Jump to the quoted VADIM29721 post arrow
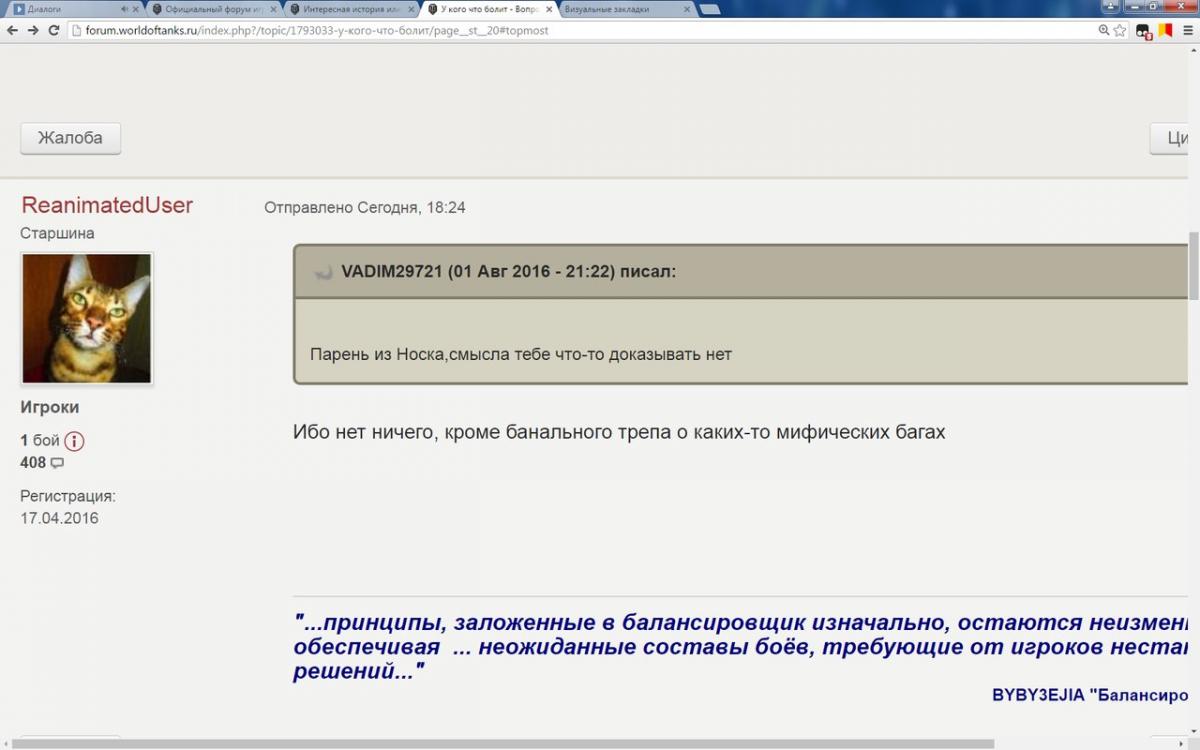The width and height of the screenshot is (1200, 750). (x=323, y=272)
